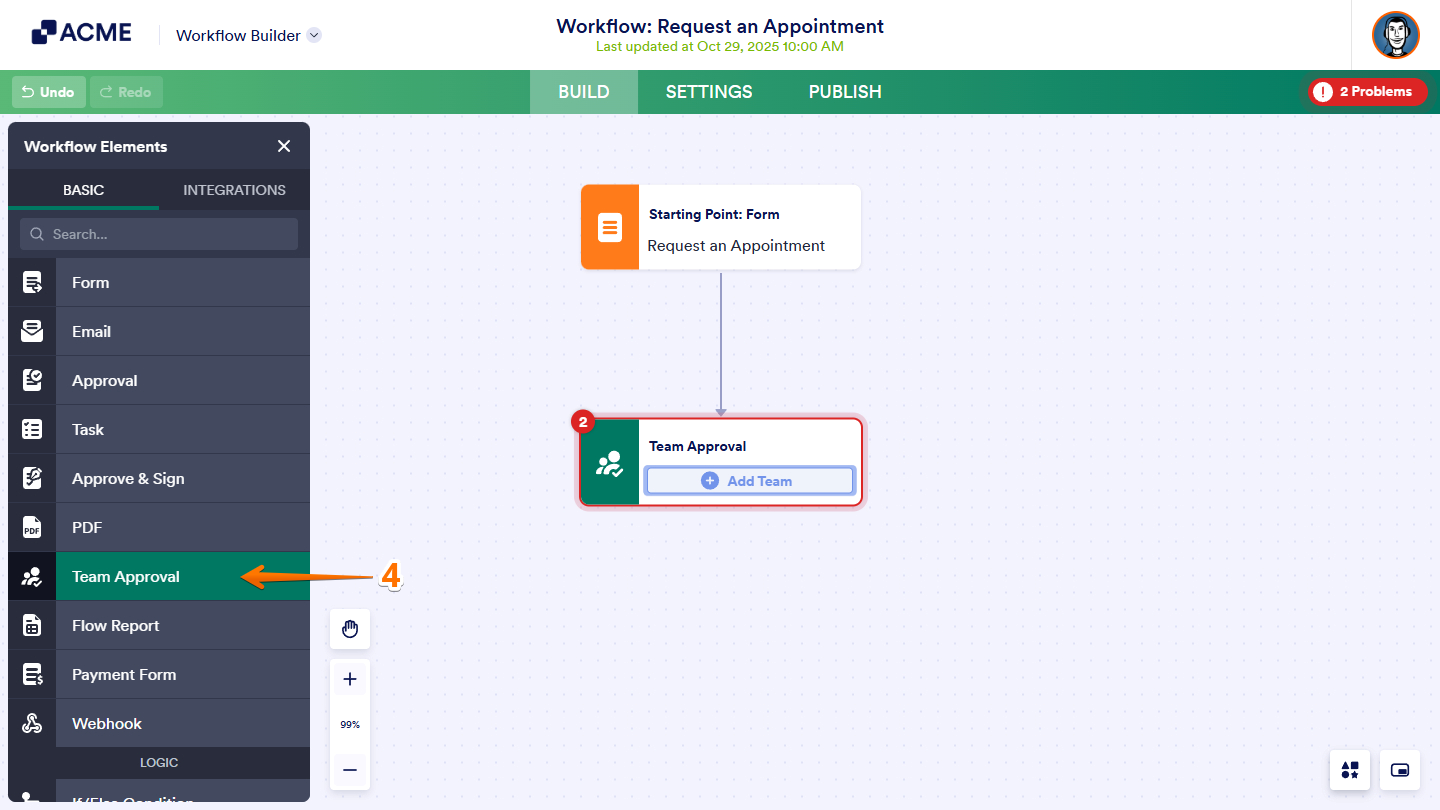The width and height of the screenshot is (1440, 810).
Task: Click the red error badge on node
Action: (x=583, y=422)
